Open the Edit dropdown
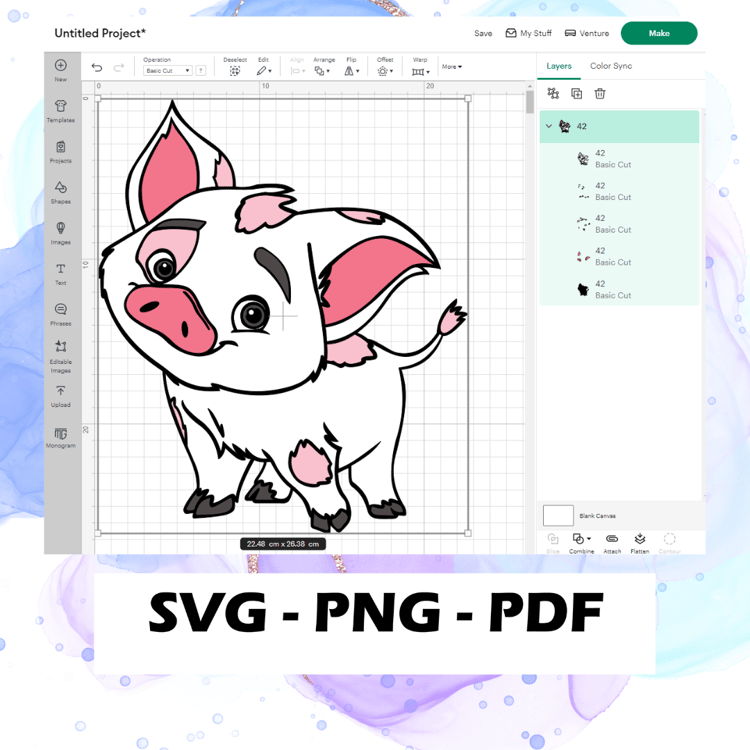 tap(264, 71)
